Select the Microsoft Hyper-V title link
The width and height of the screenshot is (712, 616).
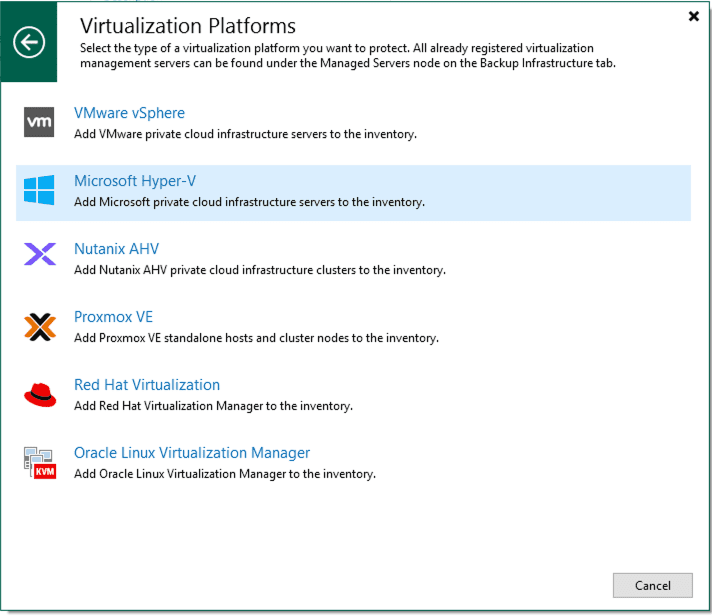coord(134,181)
